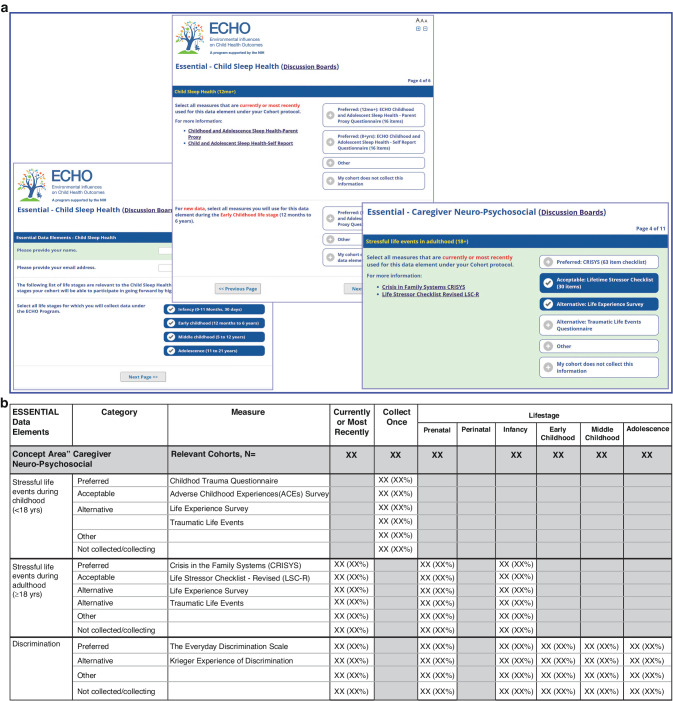Click the plus icon beside Preferred: CRISYS option
This screenshot has width=673, height=701.
548,261
